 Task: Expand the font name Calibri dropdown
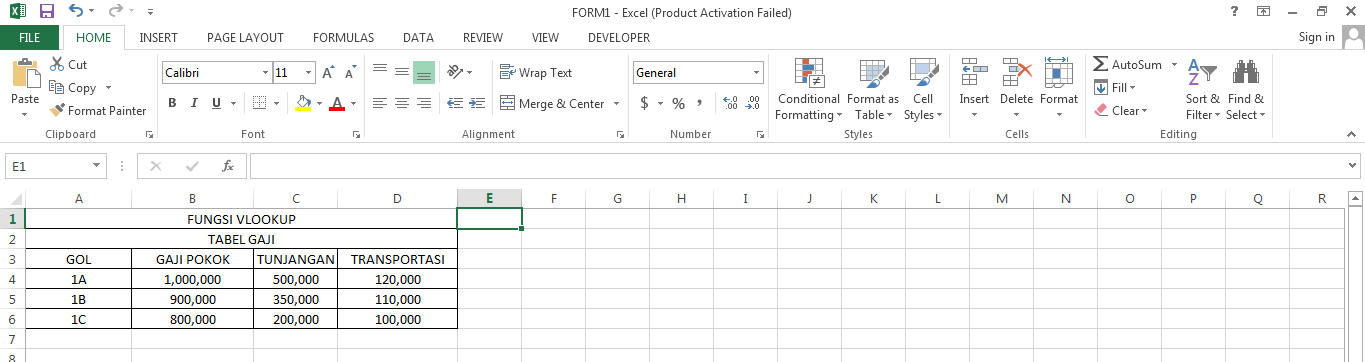pyautogui.click(x=265, y=73)
